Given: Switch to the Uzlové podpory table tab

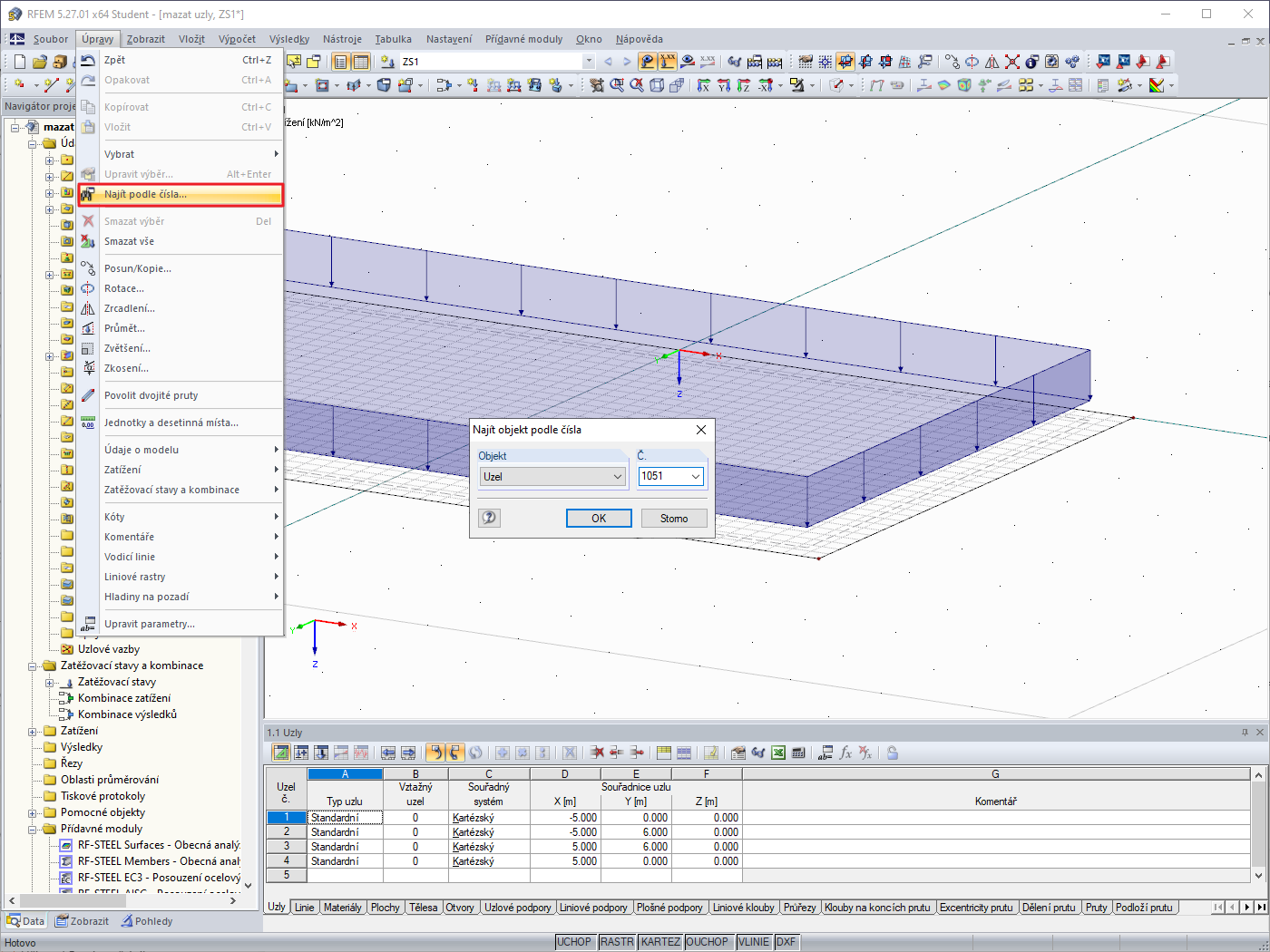Looking at the screenshot, I should [517, 908].
